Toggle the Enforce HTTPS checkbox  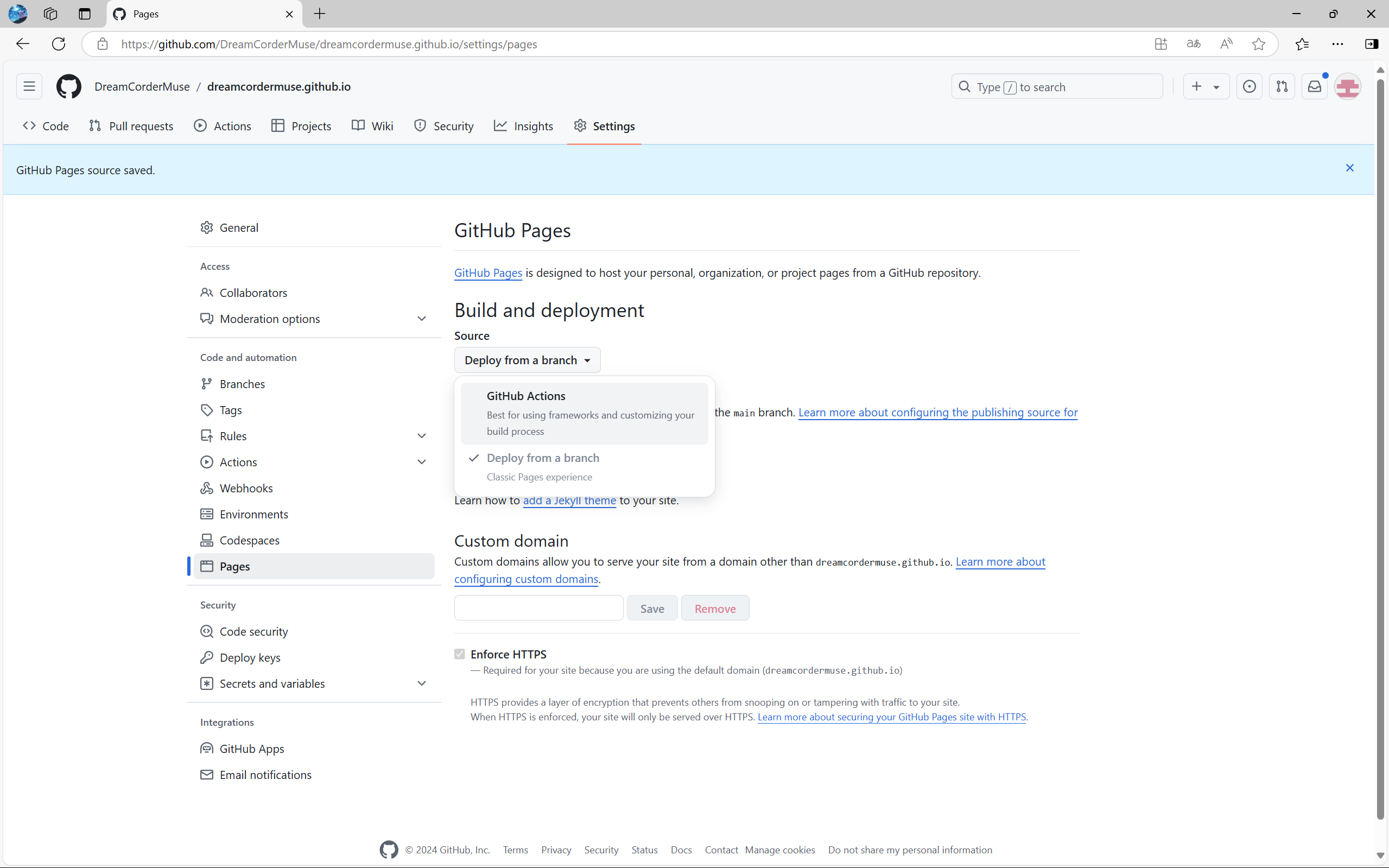click(x=459, y=654)
